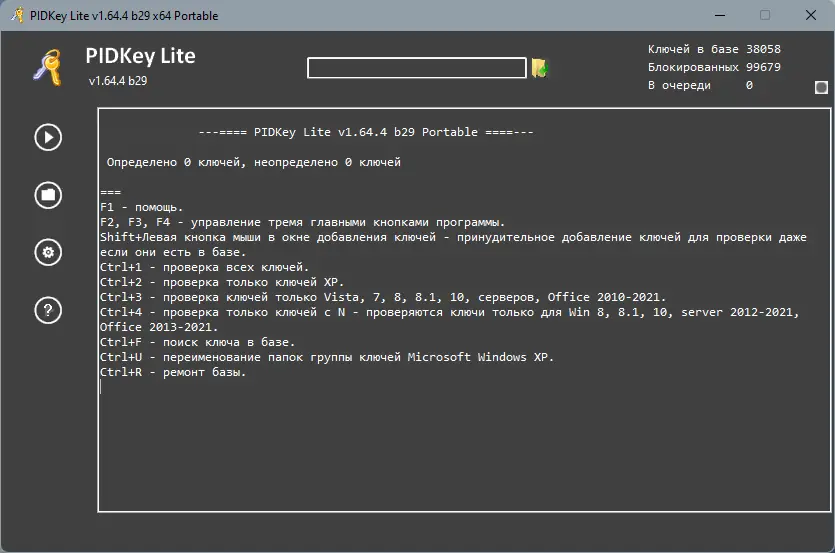Click the "В очереди 0" counter
The width and height of the screenshot is (835, 553).
(x=700, y=85)
